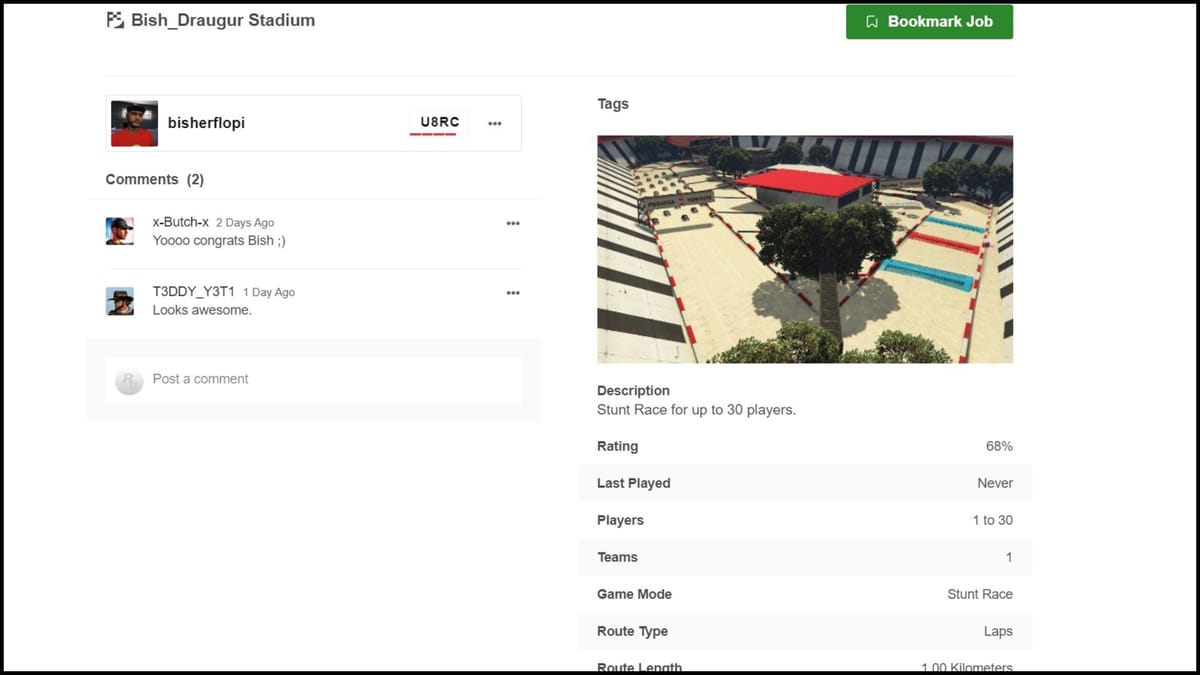View the stadium track preview image

(x=805, y=249)
